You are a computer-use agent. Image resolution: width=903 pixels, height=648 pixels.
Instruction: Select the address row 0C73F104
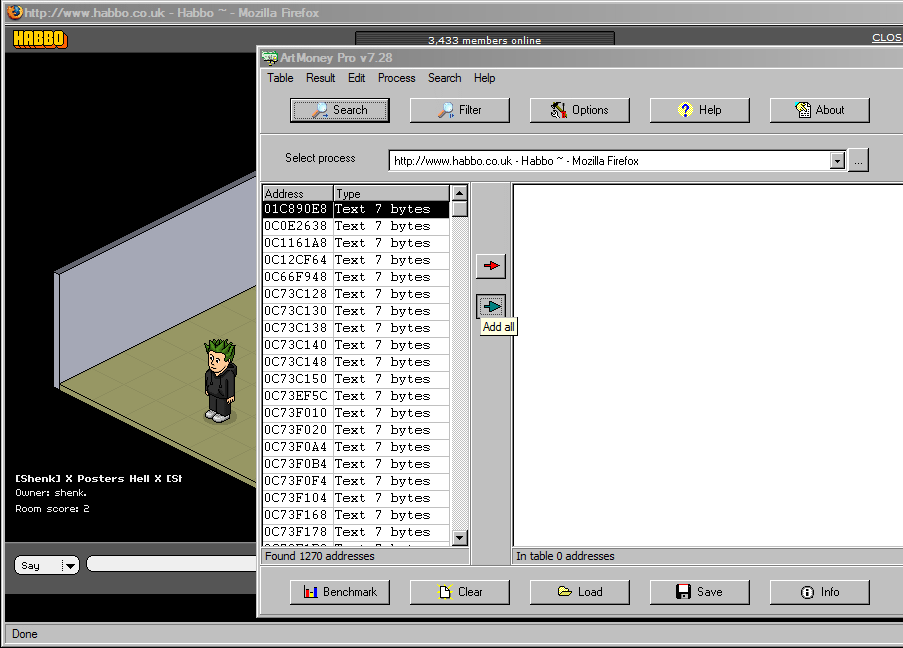356,498
